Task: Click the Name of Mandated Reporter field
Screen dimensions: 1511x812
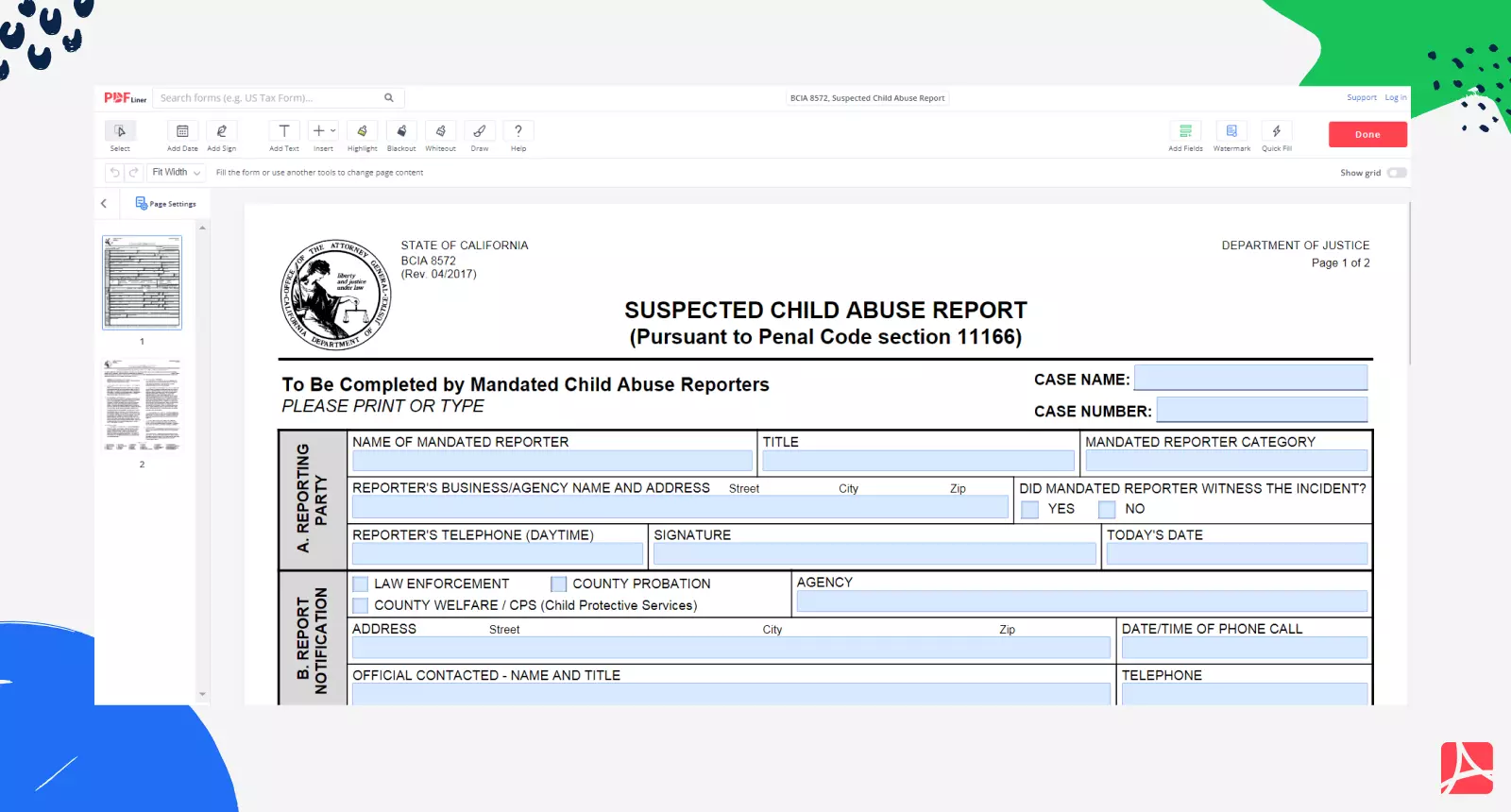Action: pos(552,461)
